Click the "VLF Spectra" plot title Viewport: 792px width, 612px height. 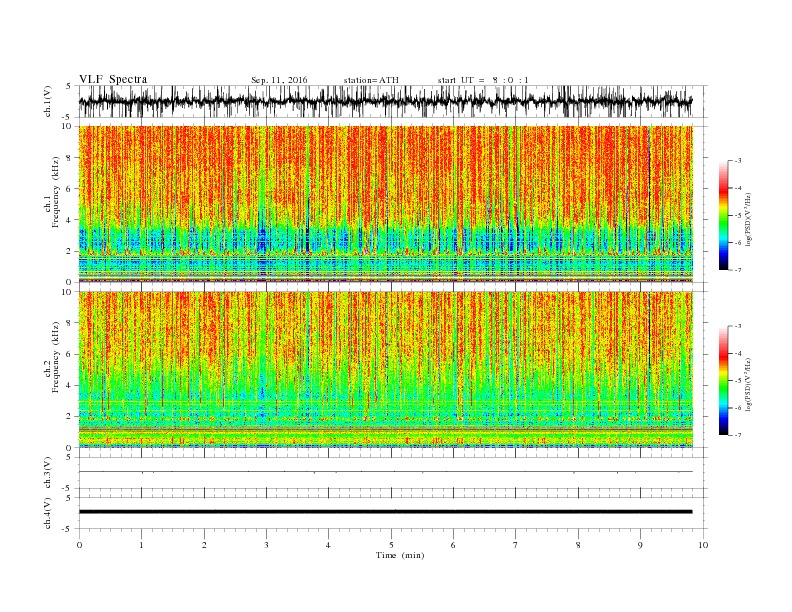tap(113, 79)
